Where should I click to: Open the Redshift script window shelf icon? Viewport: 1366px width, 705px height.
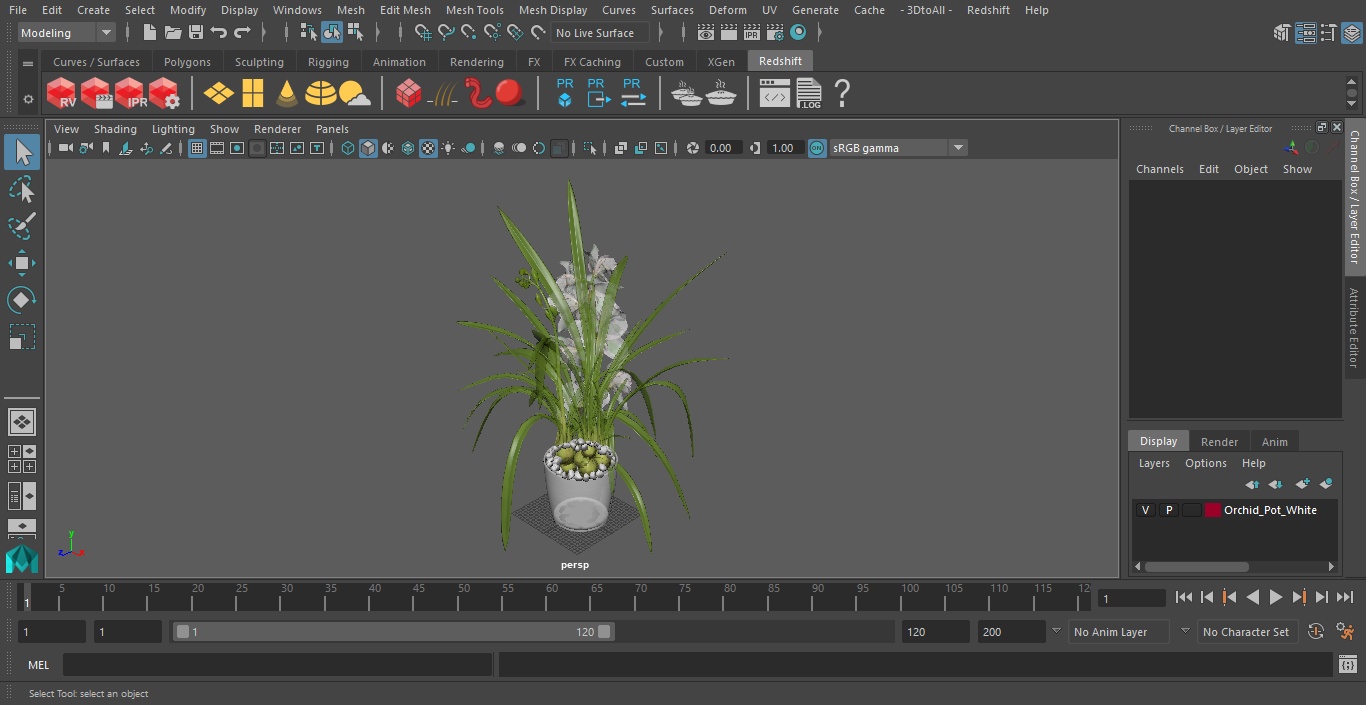pos(775,94)
